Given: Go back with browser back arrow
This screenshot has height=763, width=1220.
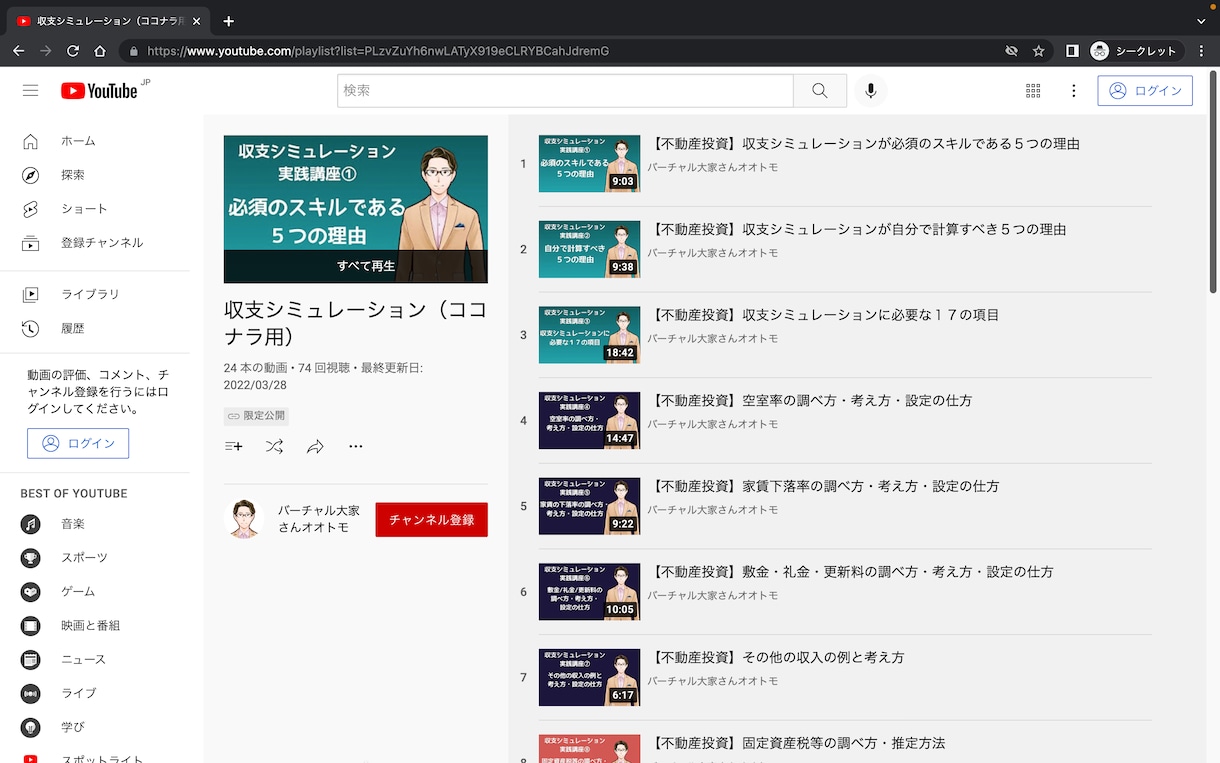Looking at the screenshot, I should [18, 51].
